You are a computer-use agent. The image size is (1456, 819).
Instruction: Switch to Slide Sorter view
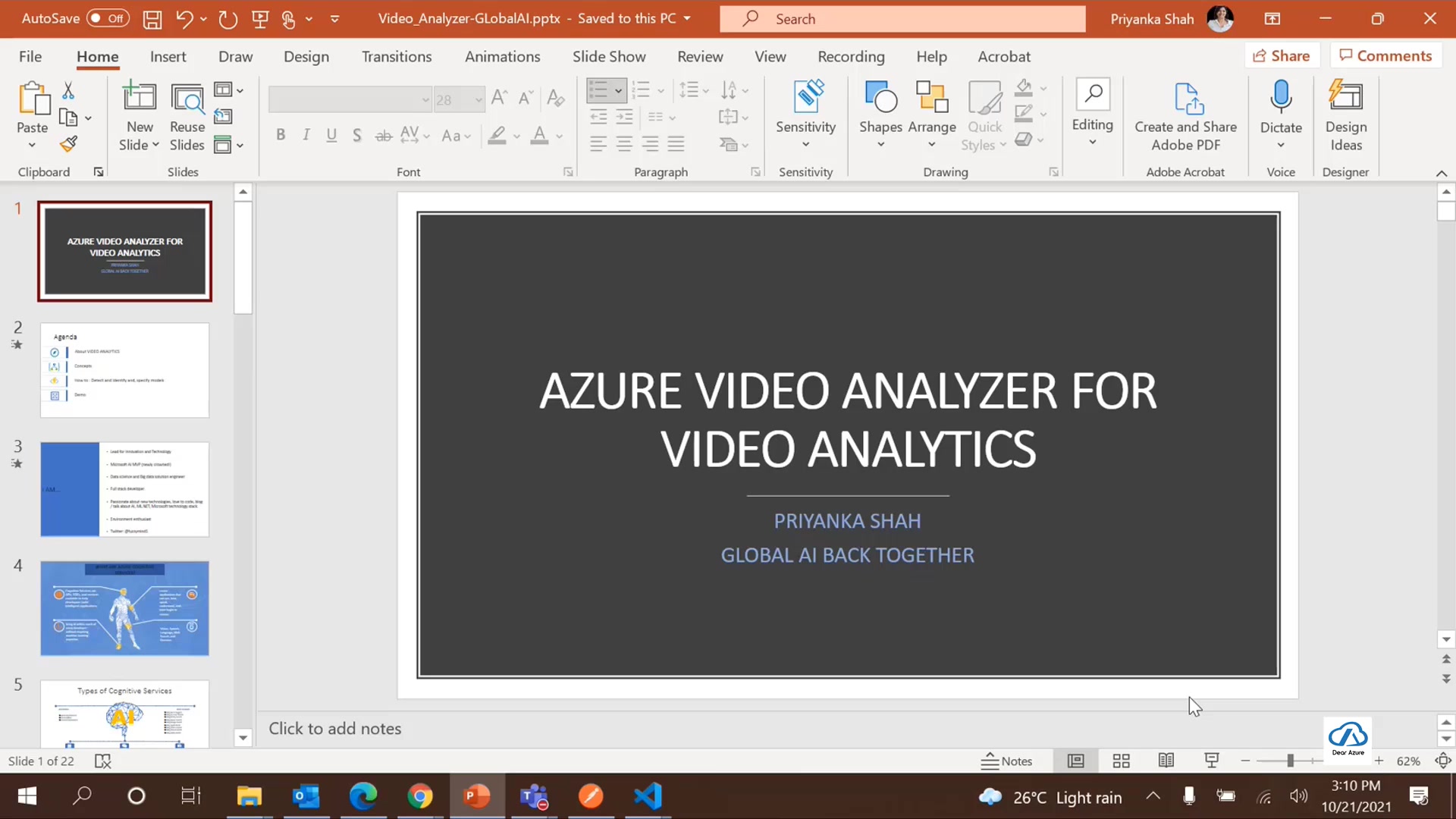[x=1121, y=761]
